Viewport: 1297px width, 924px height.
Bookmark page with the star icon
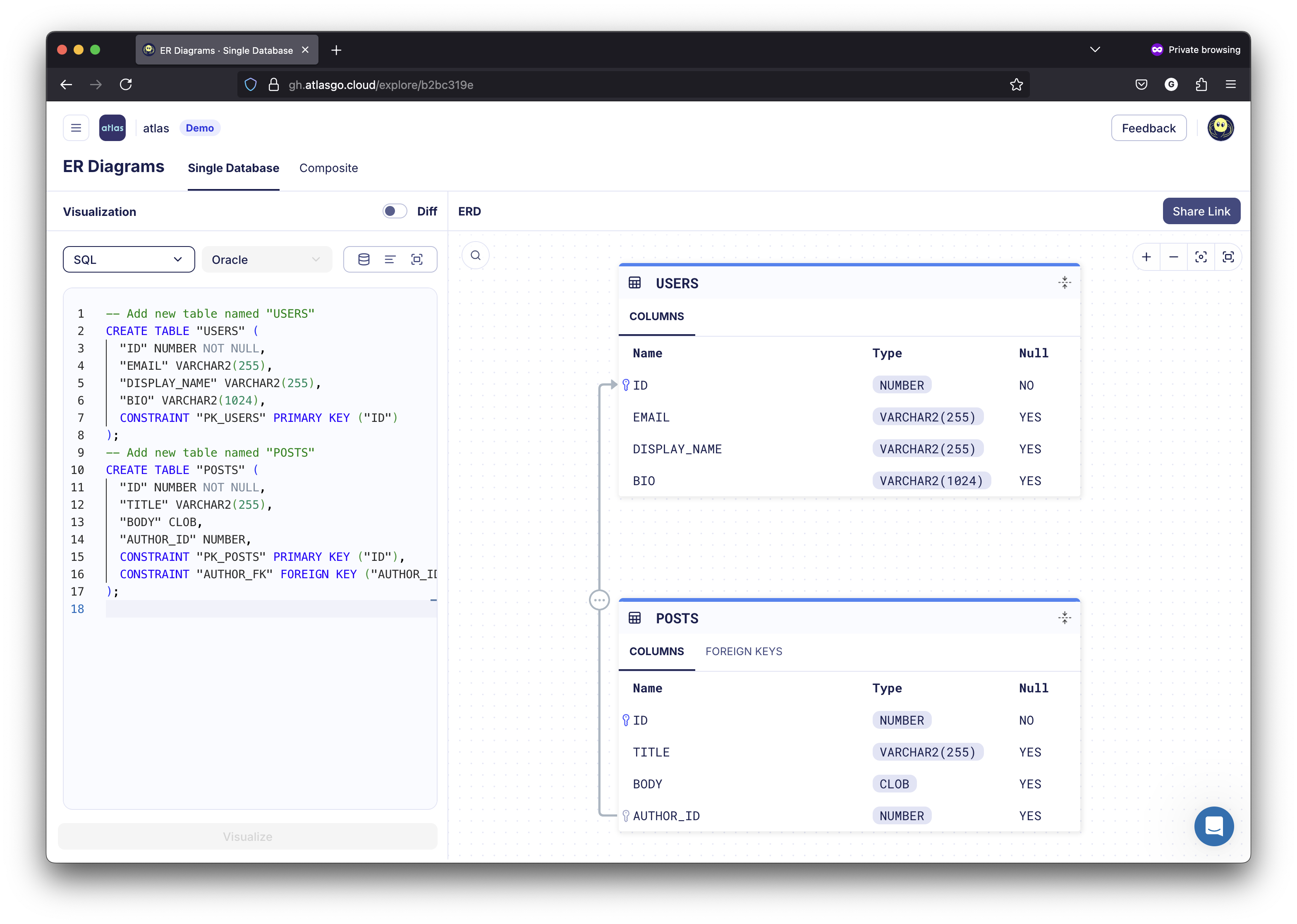(1016, 85)
